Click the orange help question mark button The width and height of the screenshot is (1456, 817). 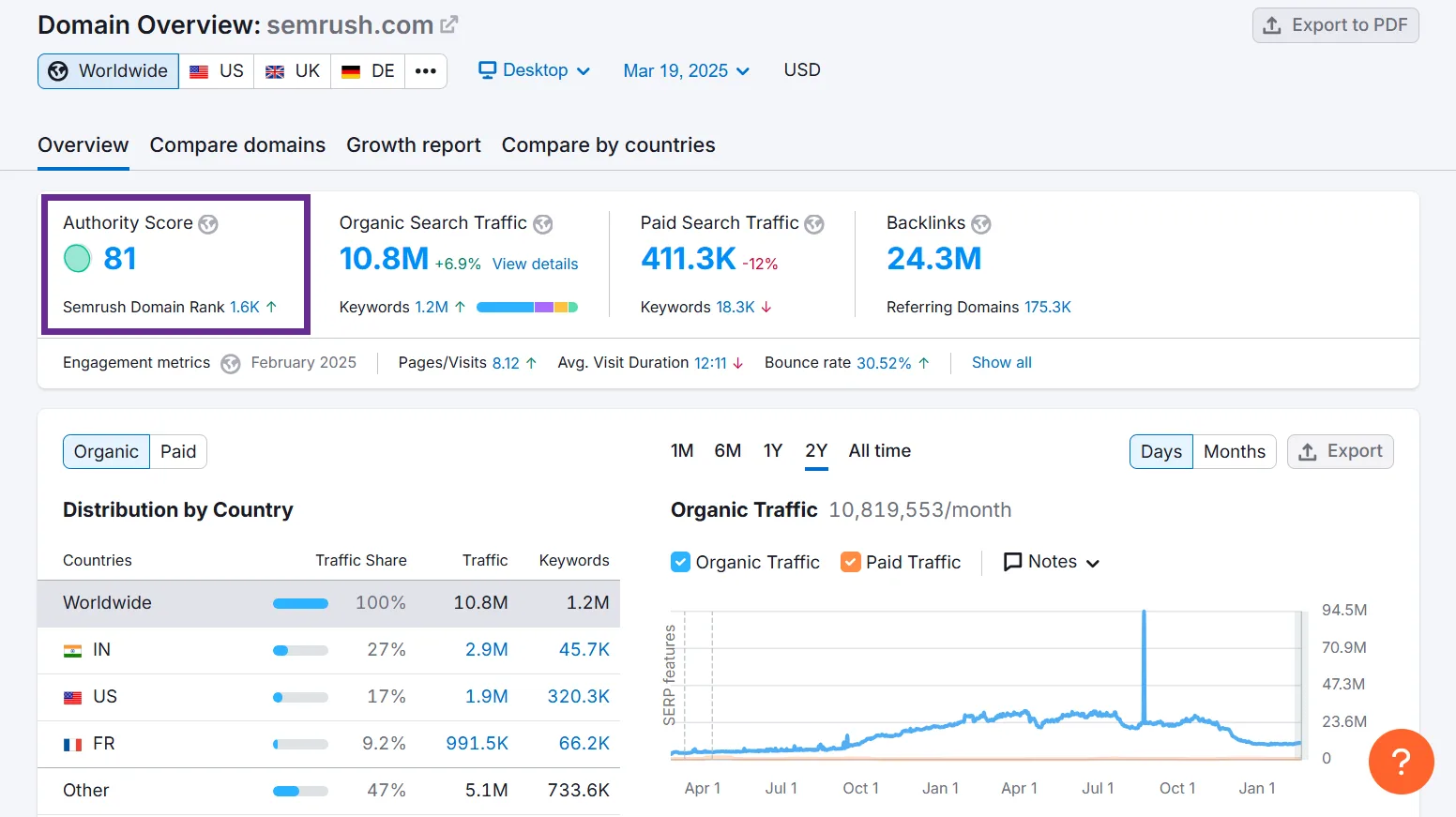pos(1401,761)
